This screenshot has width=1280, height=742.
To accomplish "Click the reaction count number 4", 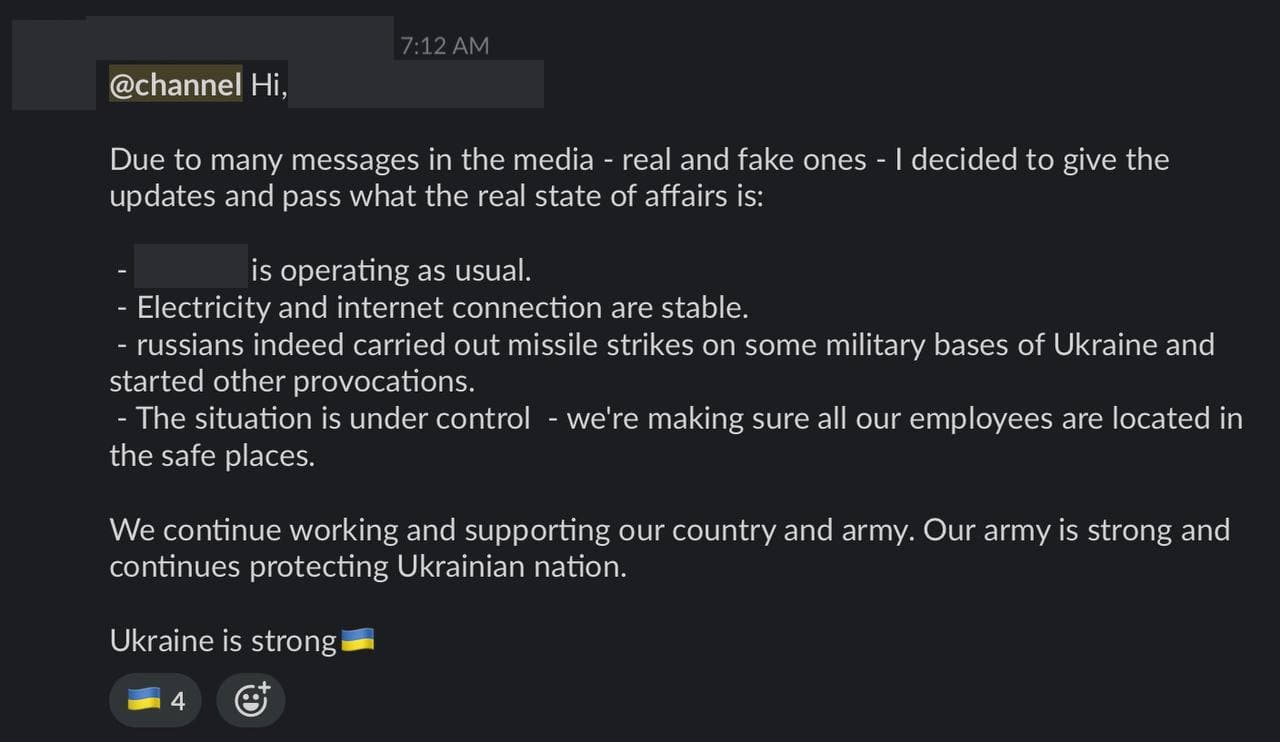I will [178, 702].
